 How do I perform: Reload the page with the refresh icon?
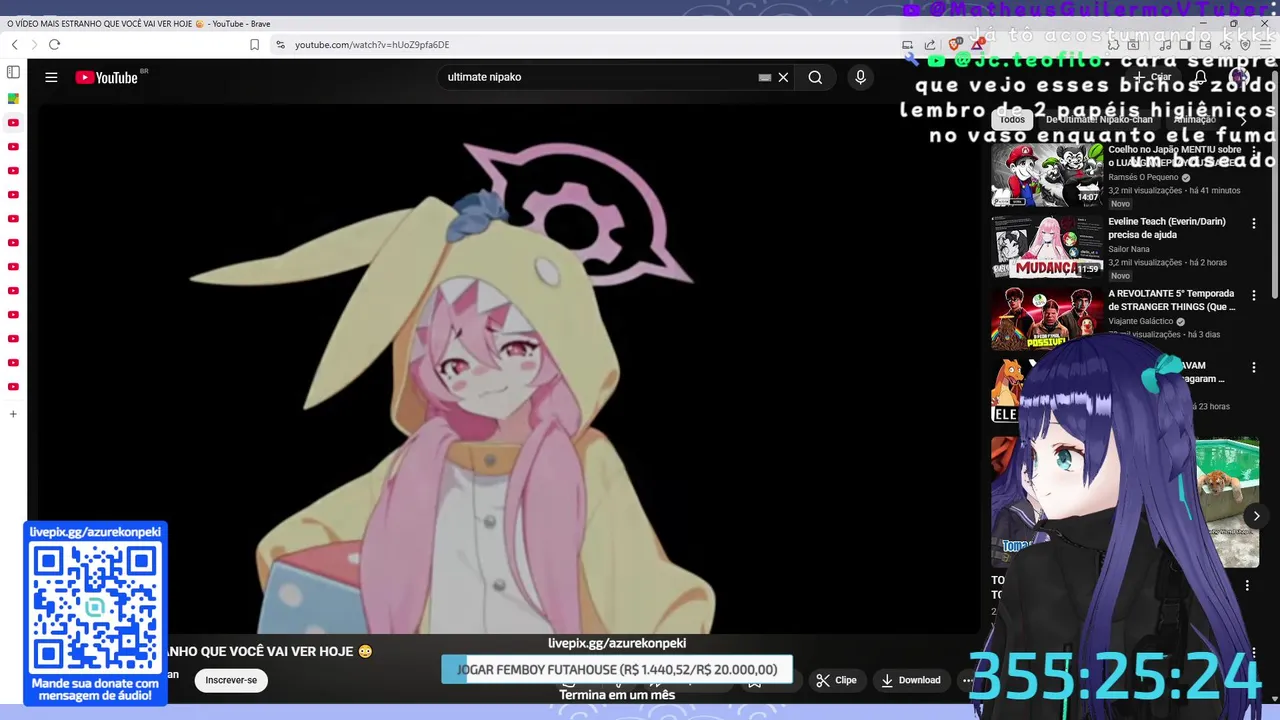coord(54,45)
